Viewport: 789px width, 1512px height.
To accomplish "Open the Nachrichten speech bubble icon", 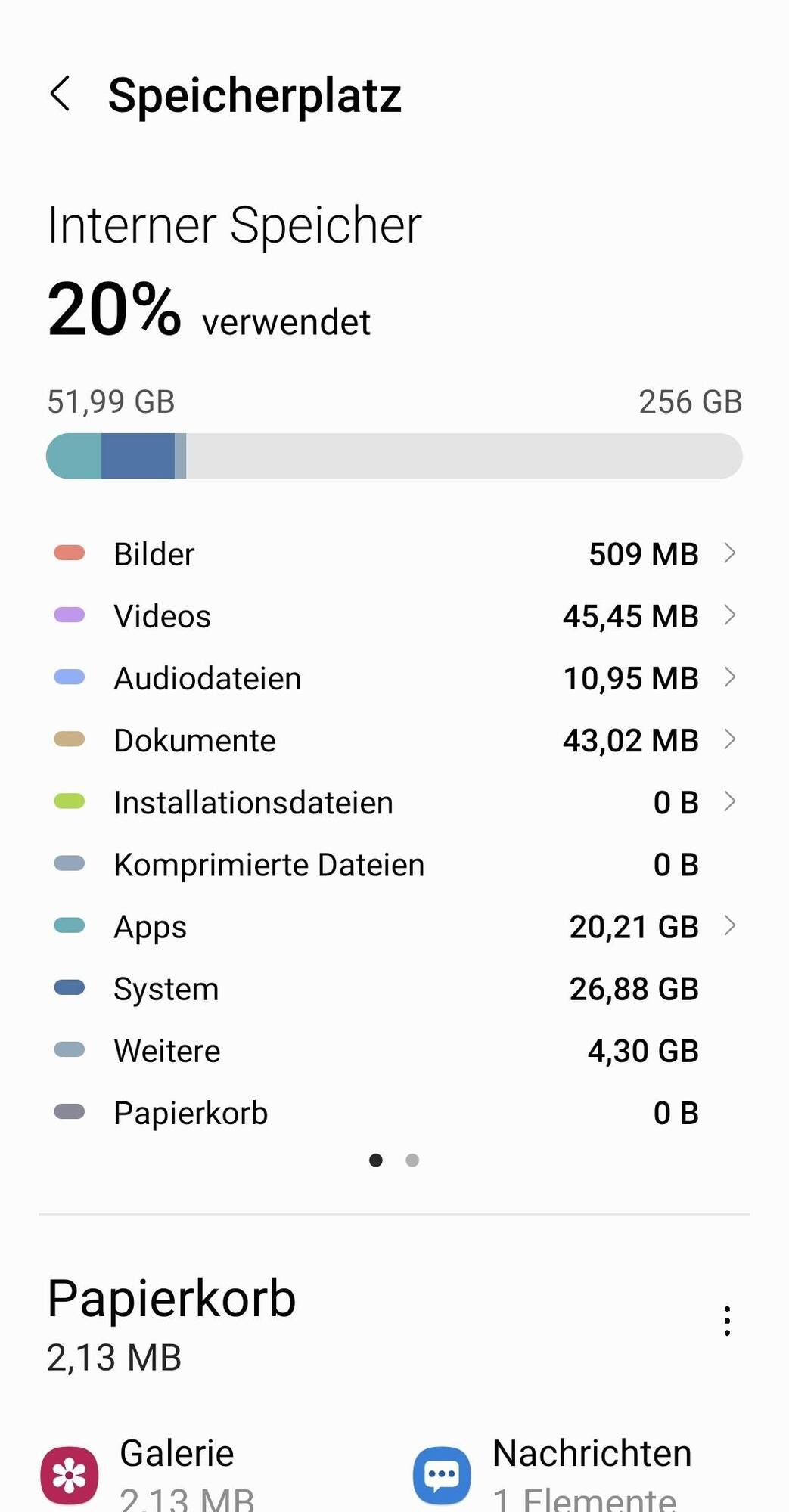I will pyautogui.click(x=442, y=1476).
